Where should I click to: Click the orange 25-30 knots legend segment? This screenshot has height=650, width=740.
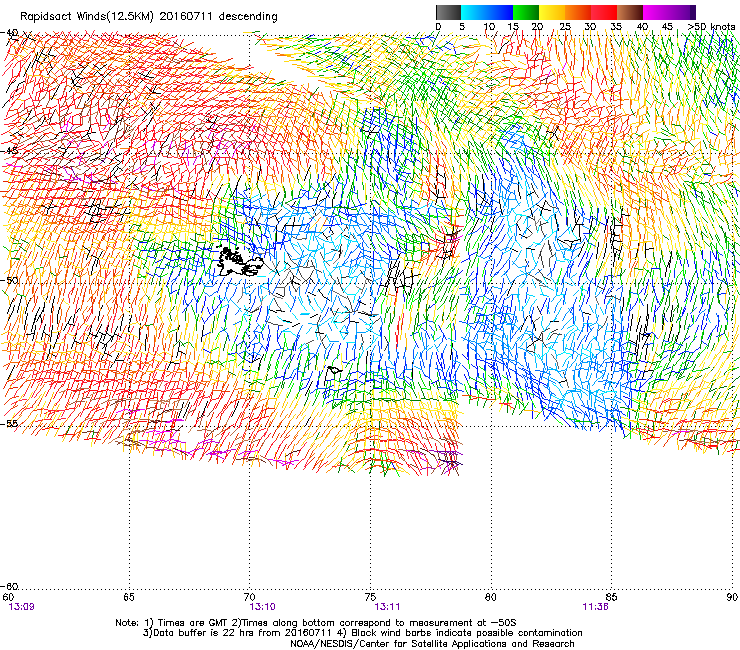[x=578, y=12]
